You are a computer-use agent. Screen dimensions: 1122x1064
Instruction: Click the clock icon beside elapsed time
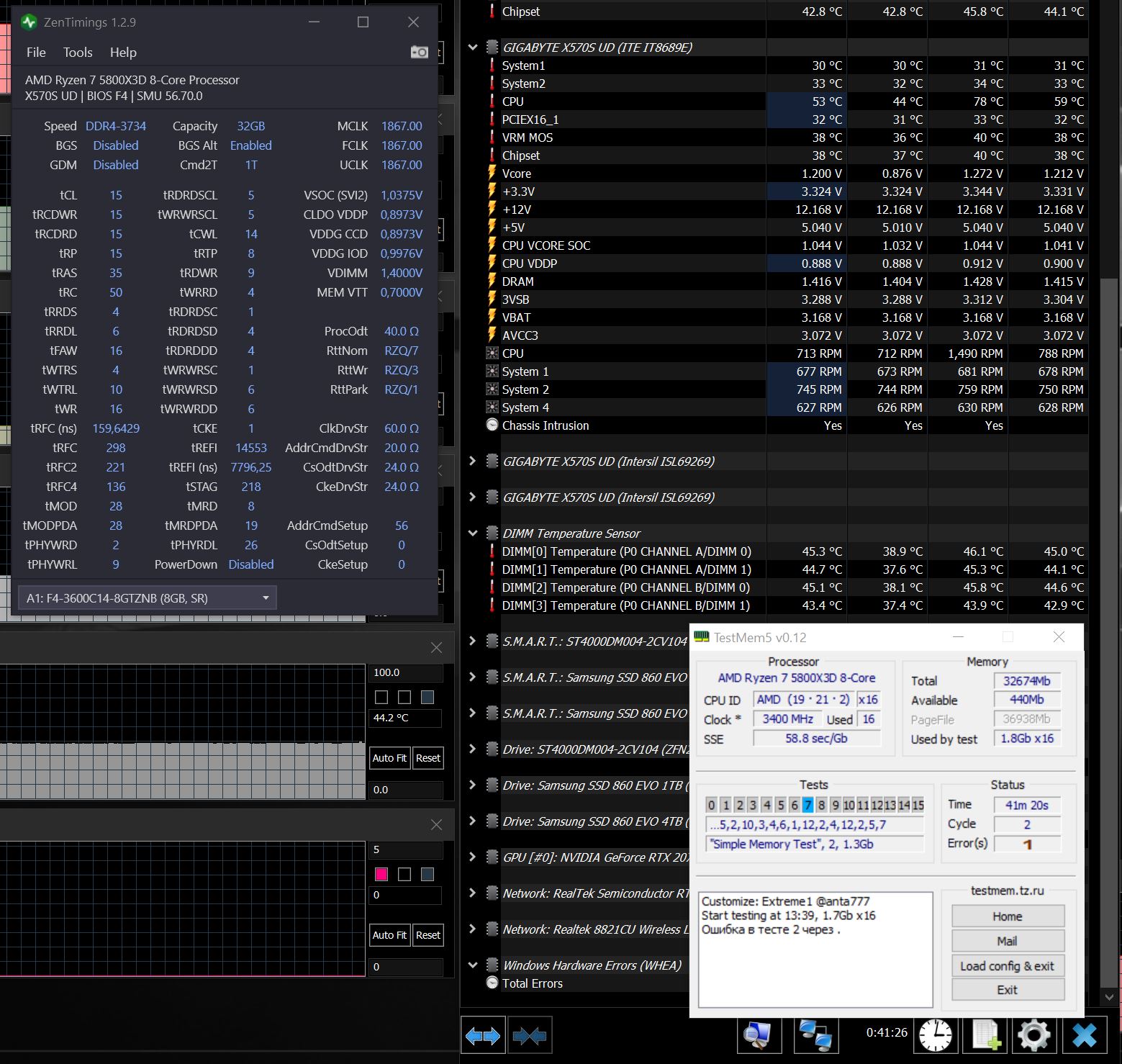pos(935,1035)
